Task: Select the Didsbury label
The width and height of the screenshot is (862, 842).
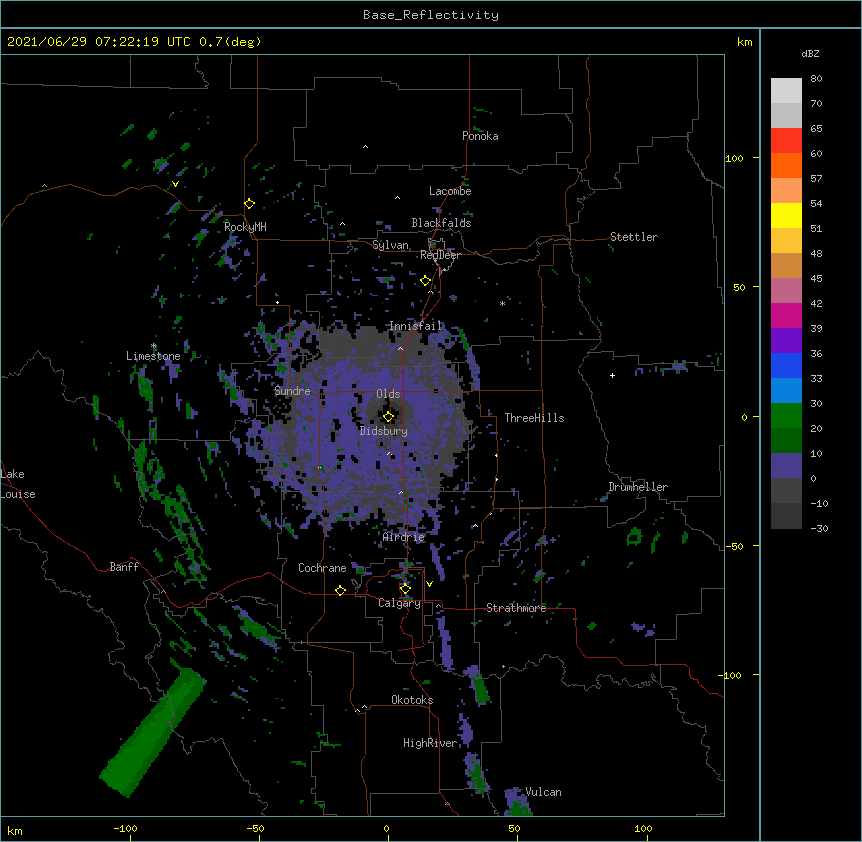Action: 384,431
